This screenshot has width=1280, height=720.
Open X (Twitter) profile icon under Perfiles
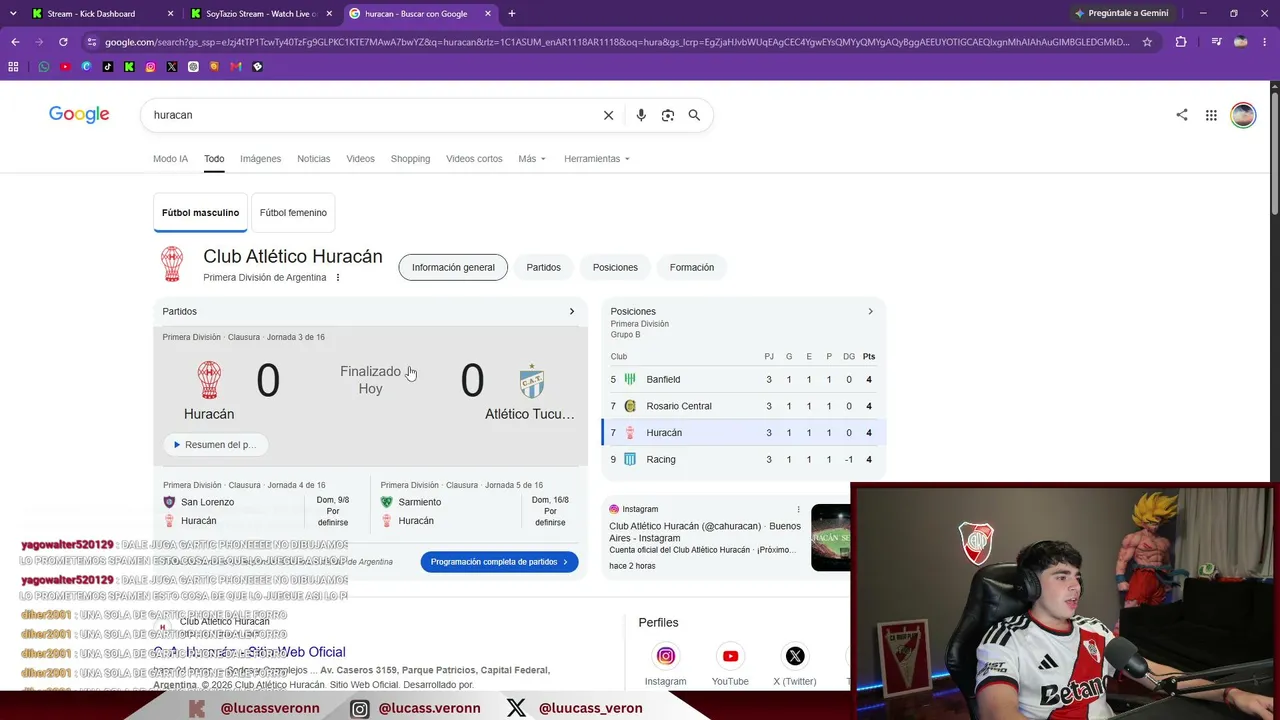click(795, 656)
